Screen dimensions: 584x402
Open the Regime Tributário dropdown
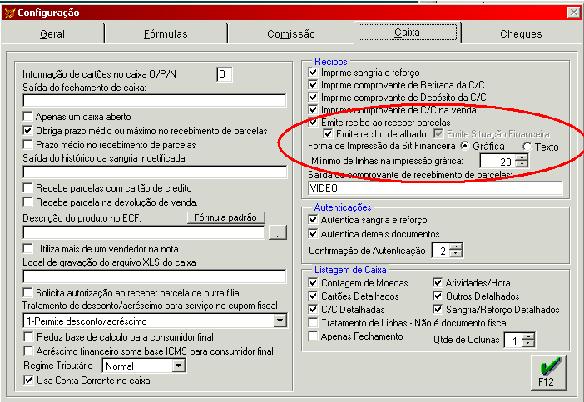click(178, 366)
